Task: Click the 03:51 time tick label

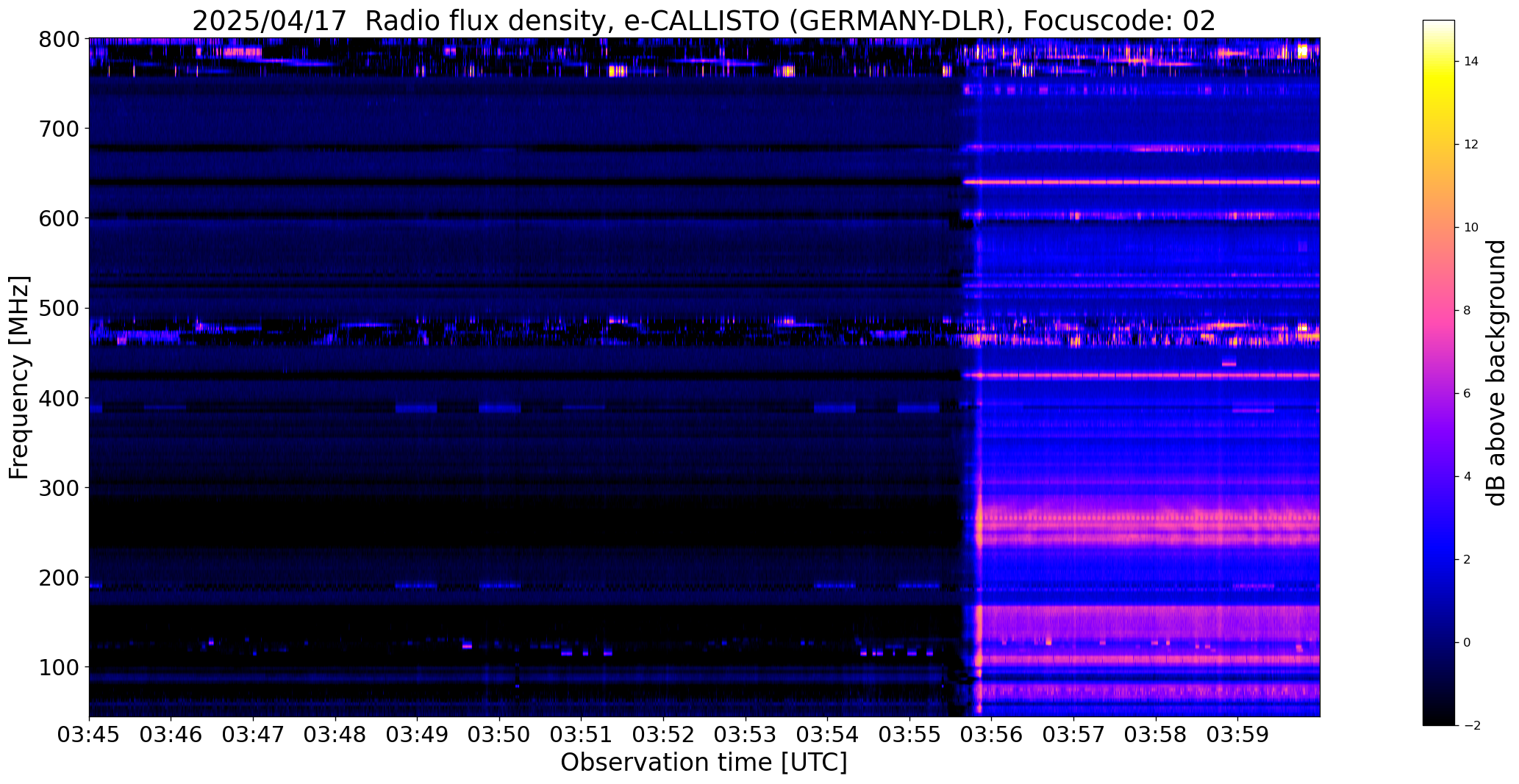Action: [x=582, y=736]
